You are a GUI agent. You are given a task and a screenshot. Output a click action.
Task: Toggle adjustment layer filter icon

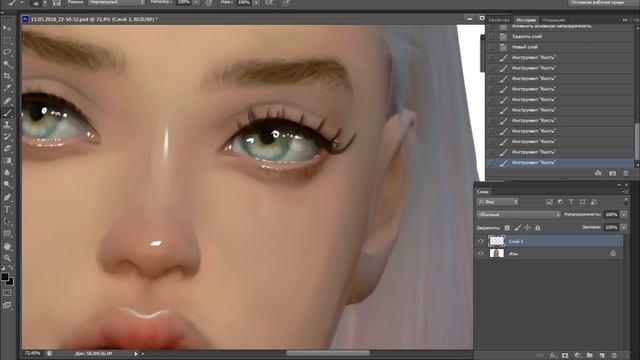[560, 202]
